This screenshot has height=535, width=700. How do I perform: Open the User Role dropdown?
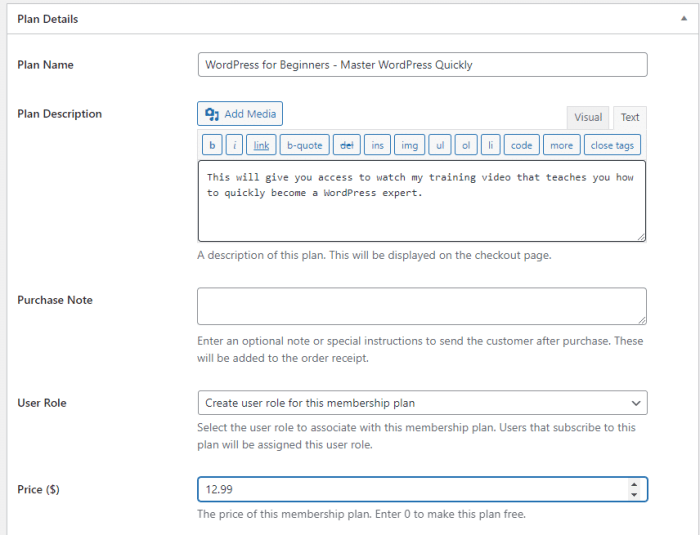coord(422,403)
